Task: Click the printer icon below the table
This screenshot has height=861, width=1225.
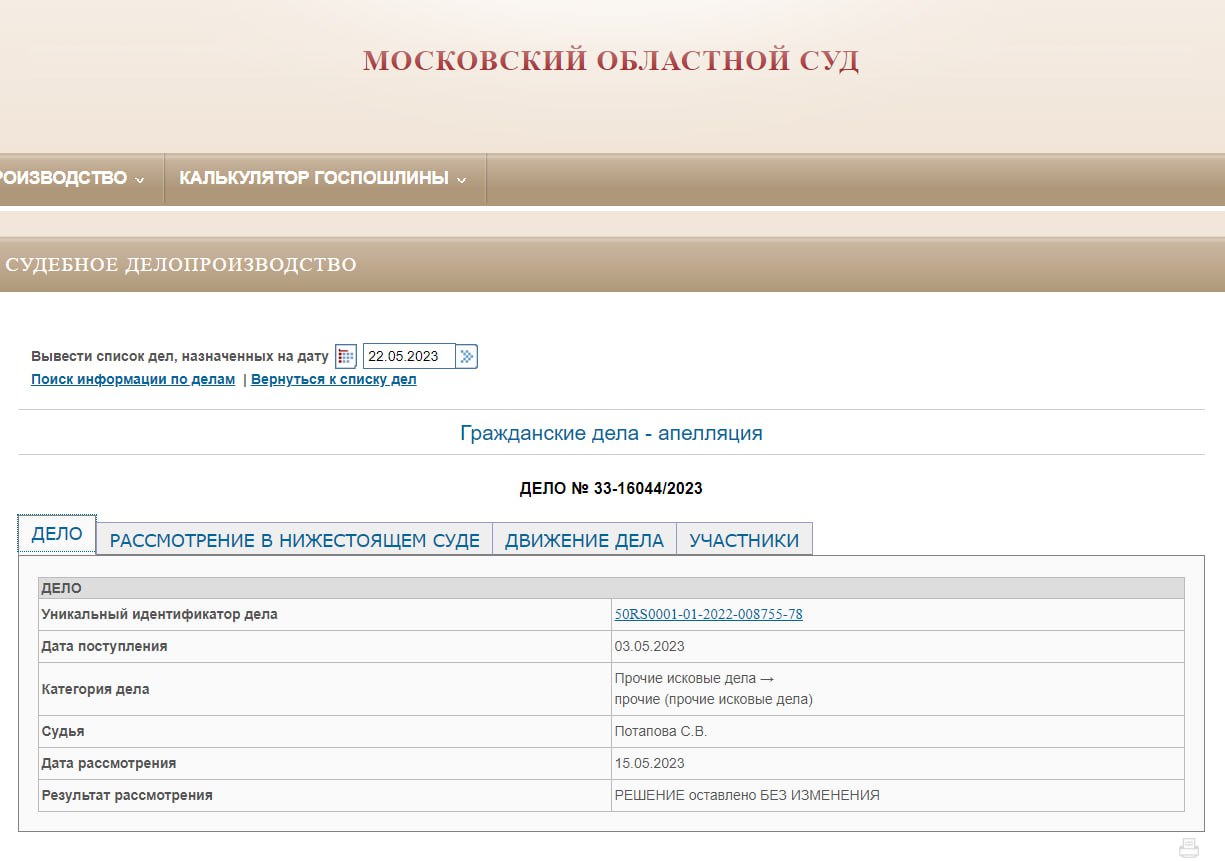Action: (x=1188, y=848)
